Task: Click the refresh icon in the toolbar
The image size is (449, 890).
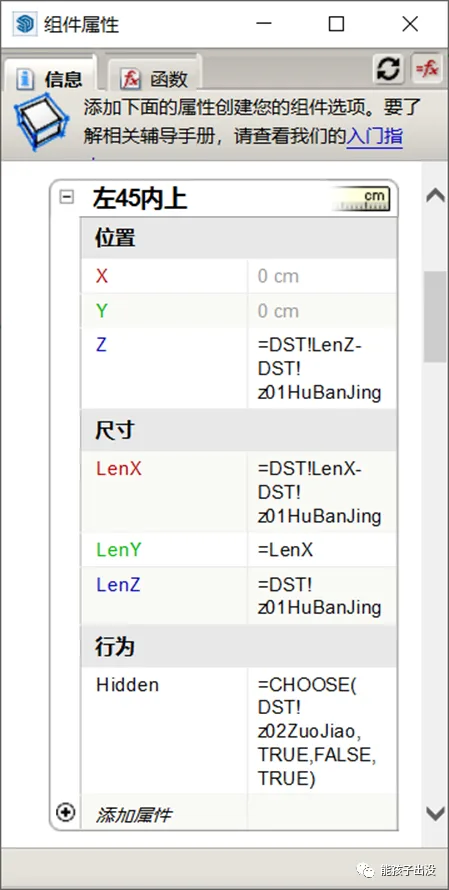Action: (388, 69)
